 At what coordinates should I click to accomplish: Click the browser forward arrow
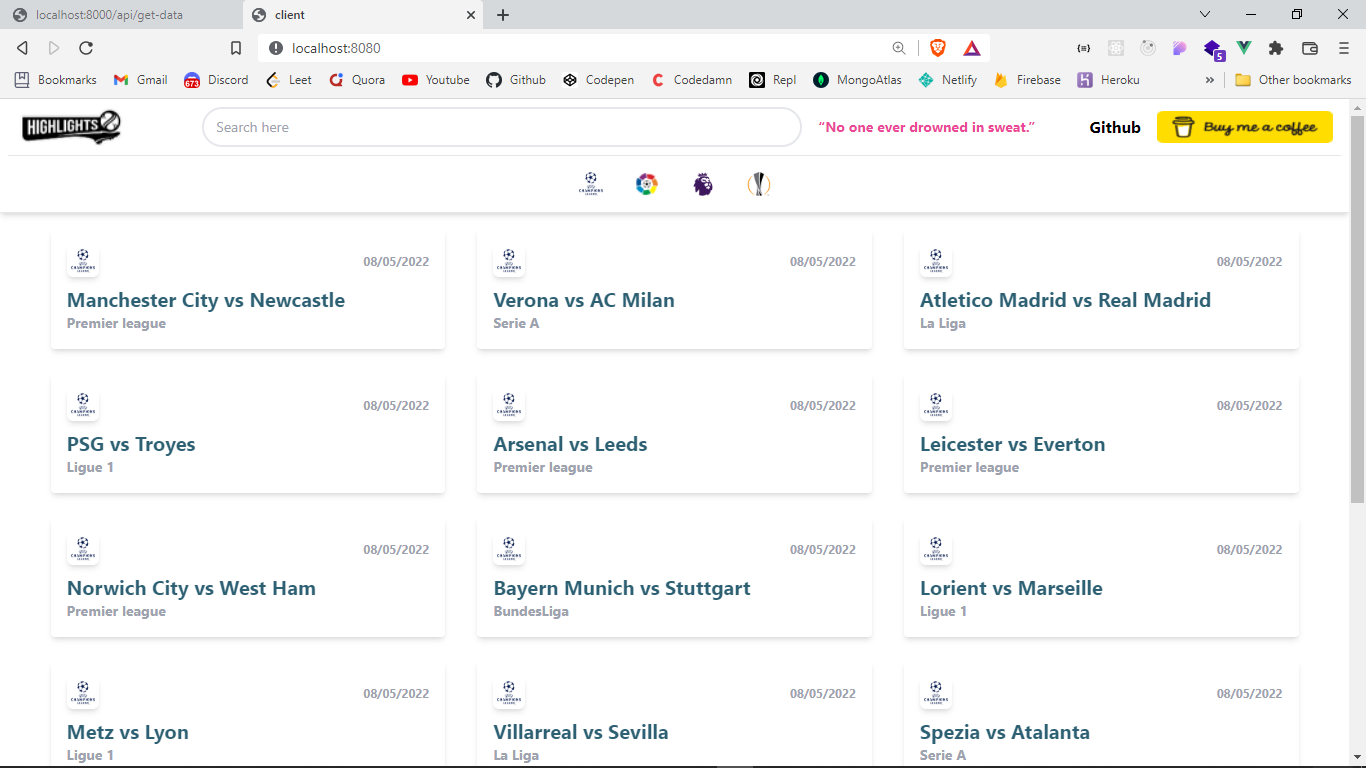tap(54, 48)
